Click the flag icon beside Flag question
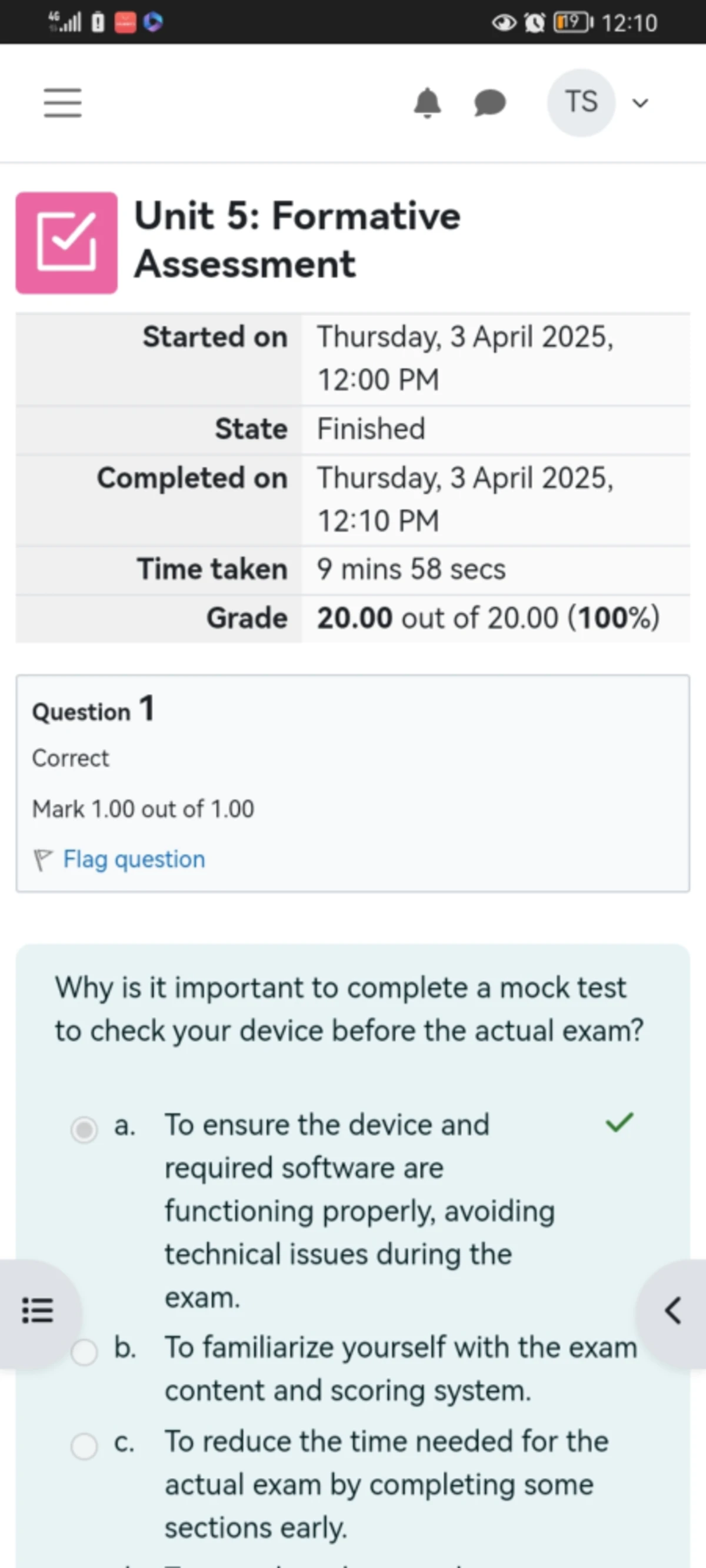706x1568 pixels. (x=42, y=860)
